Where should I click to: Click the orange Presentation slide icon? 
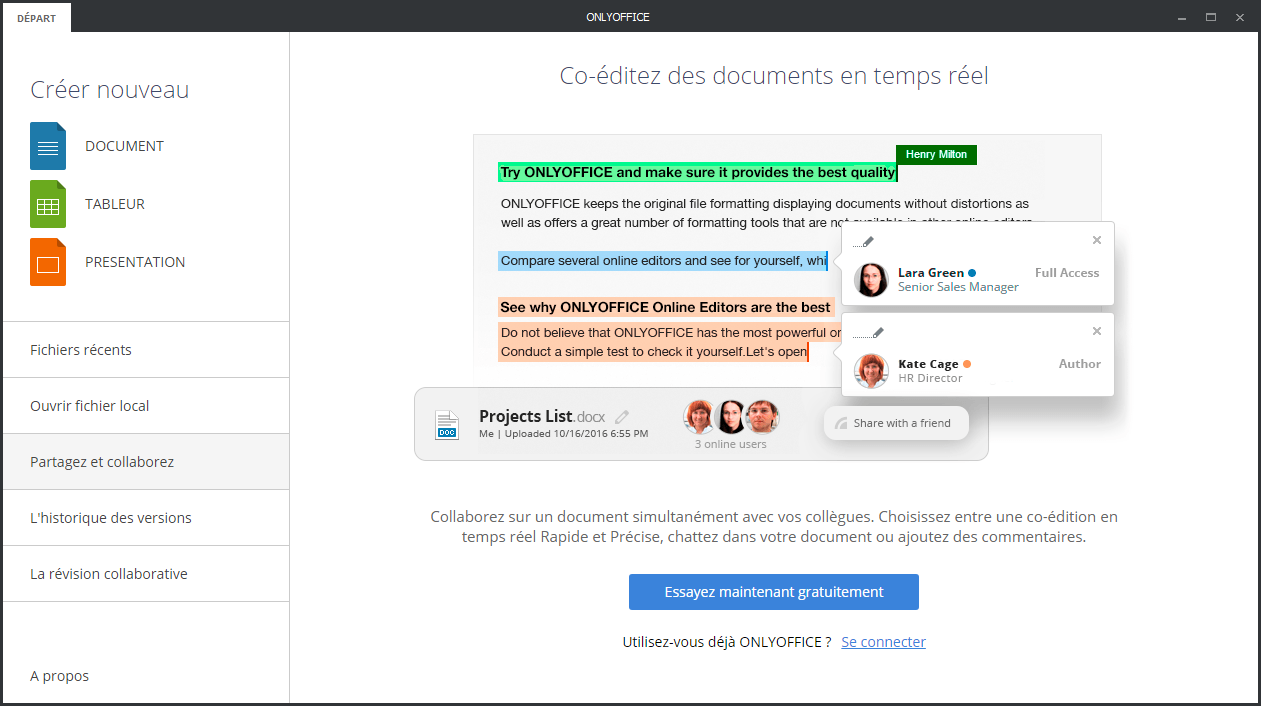coord(48,262)
